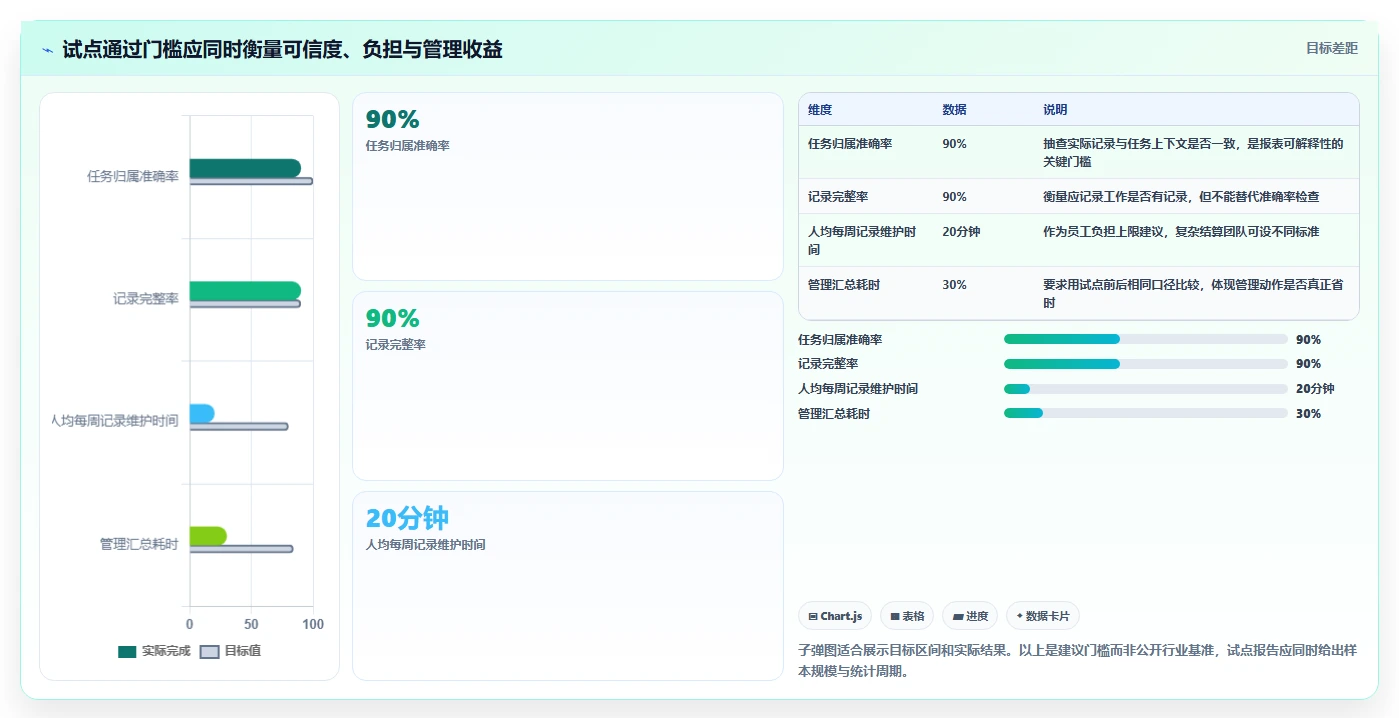This screenshot has height=718, width=1399.
Task: Click the green 记录完整率 actual bar in chart
Action: [x=245, y=291]
